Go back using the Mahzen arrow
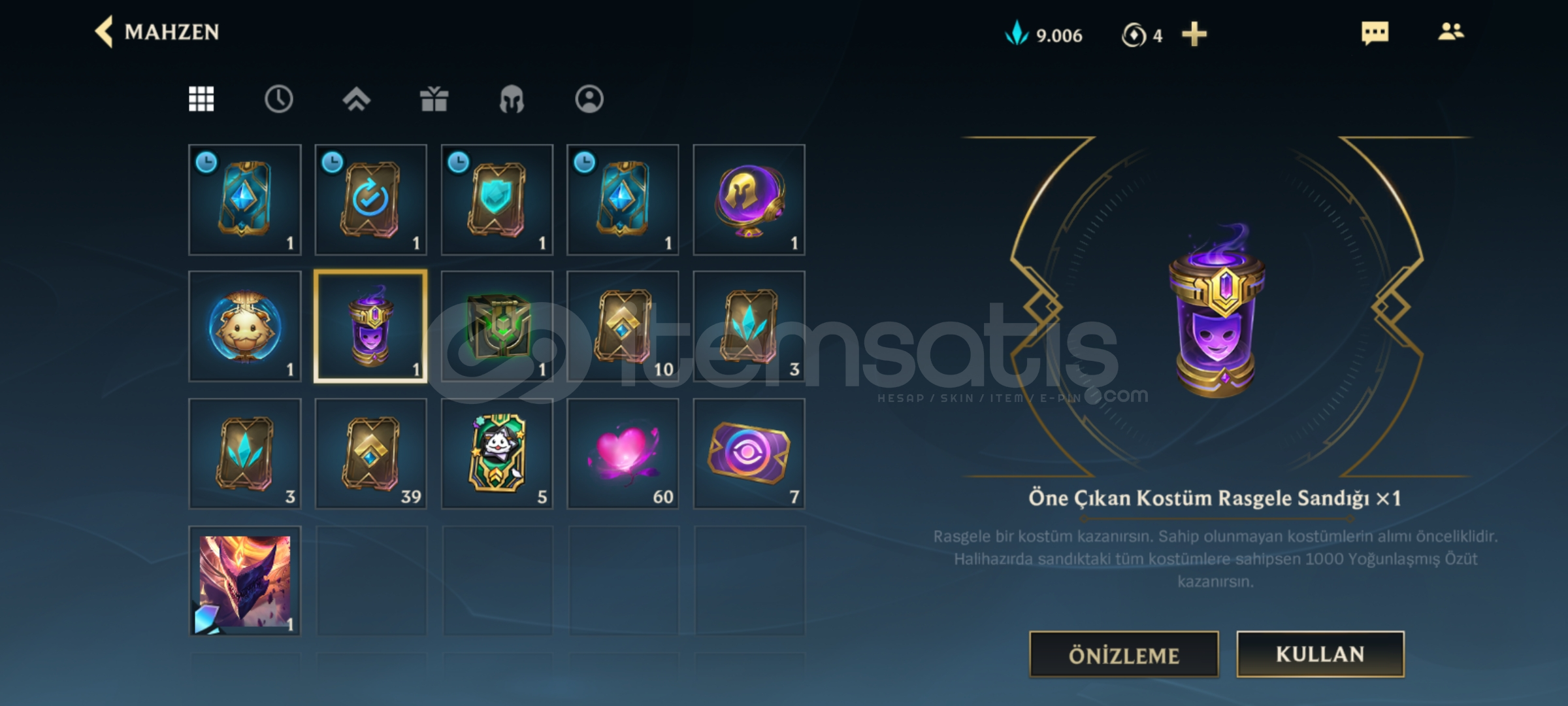 point(105,31)
